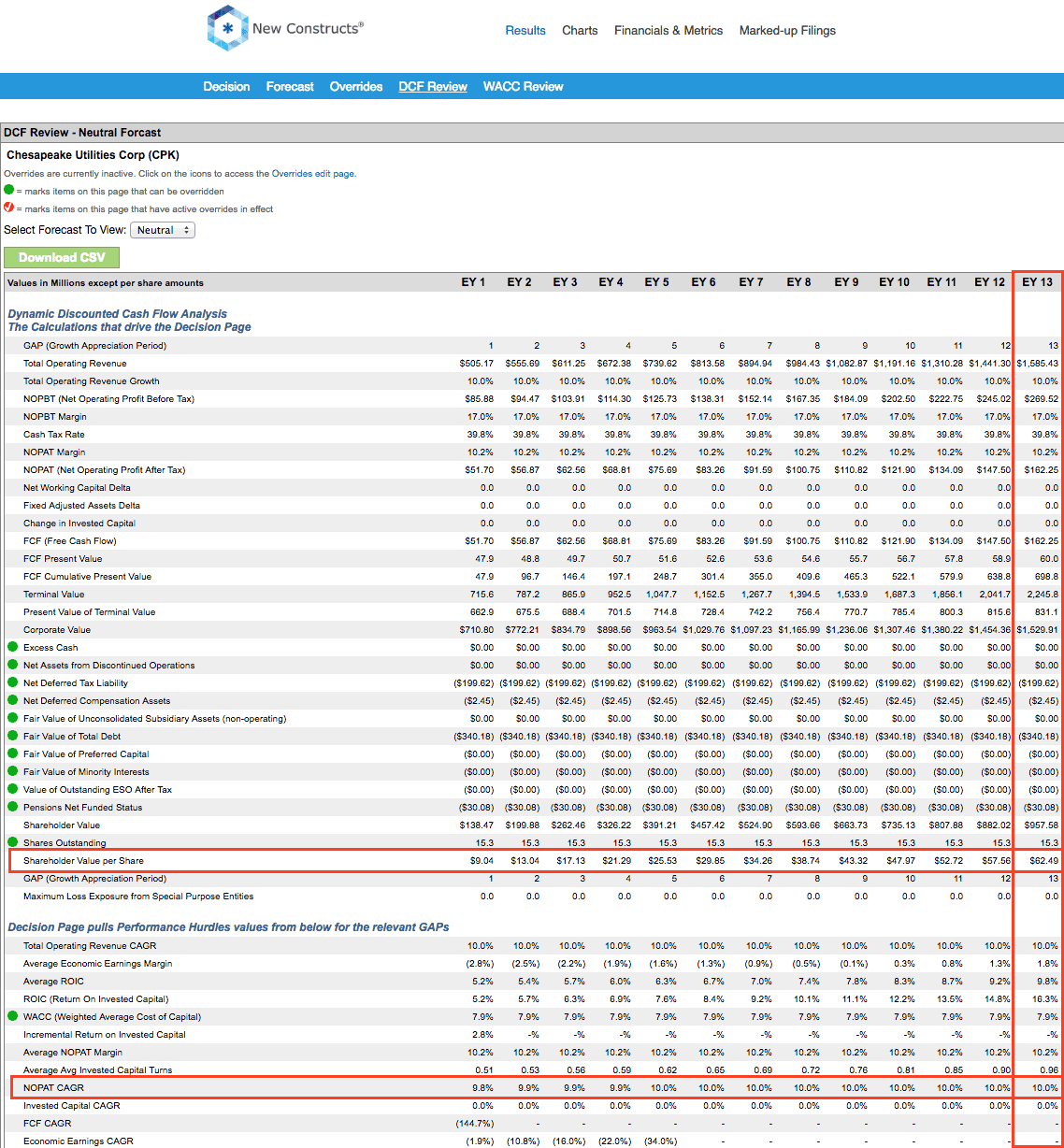Click the Net Working Capital Delta label
The width and height of the screenshot is (1064, 1148).
(x=77, y=487)
